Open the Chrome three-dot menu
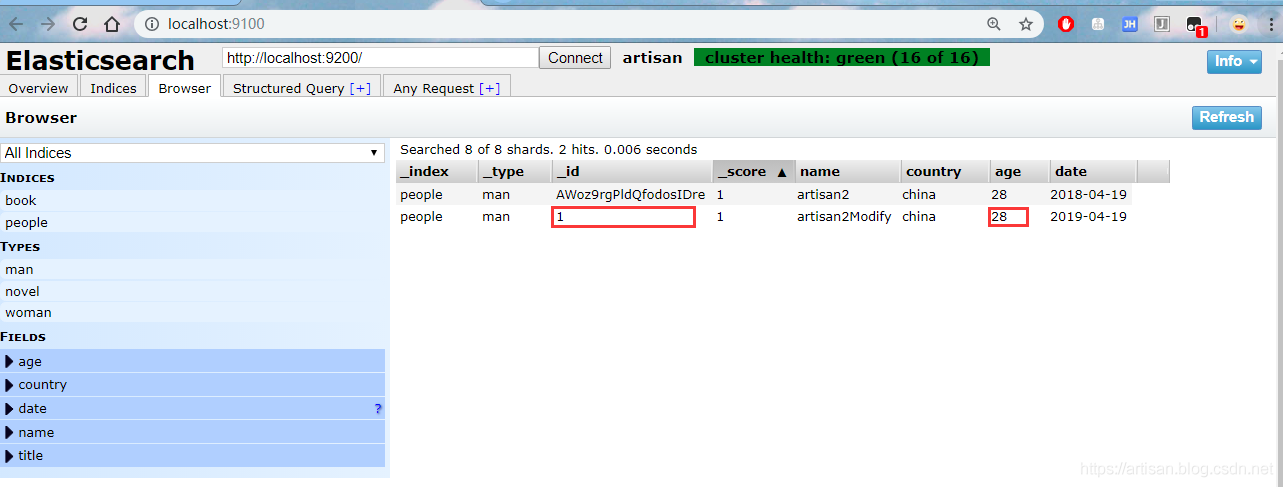This screenshot has width=1283, height=487. point(1269,24)
